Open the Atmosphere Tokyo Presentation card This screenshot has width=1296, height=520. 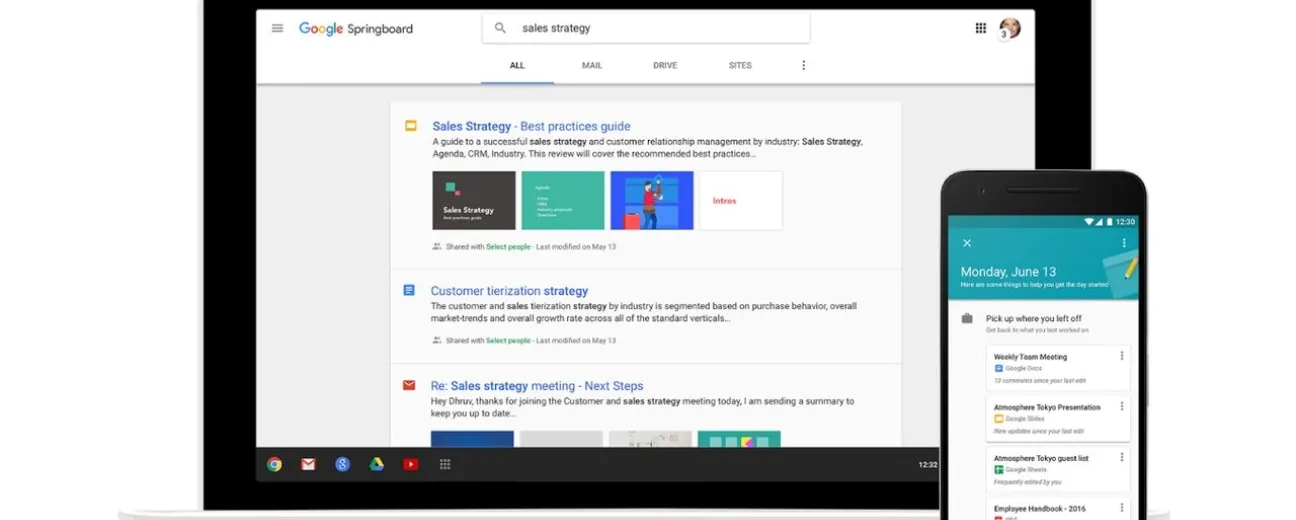(1058, 419)
